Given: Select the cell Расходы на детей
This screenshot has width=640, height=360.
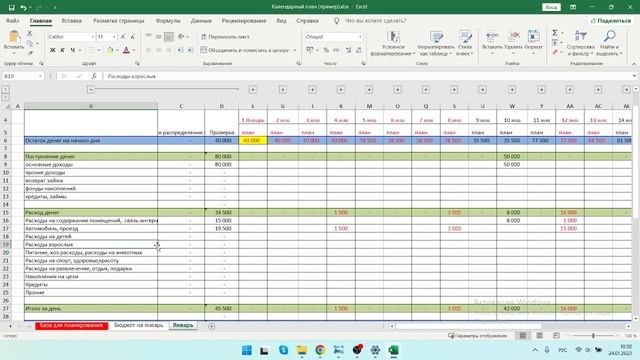Looking at the screenshot, I should (x=91, y=236).
